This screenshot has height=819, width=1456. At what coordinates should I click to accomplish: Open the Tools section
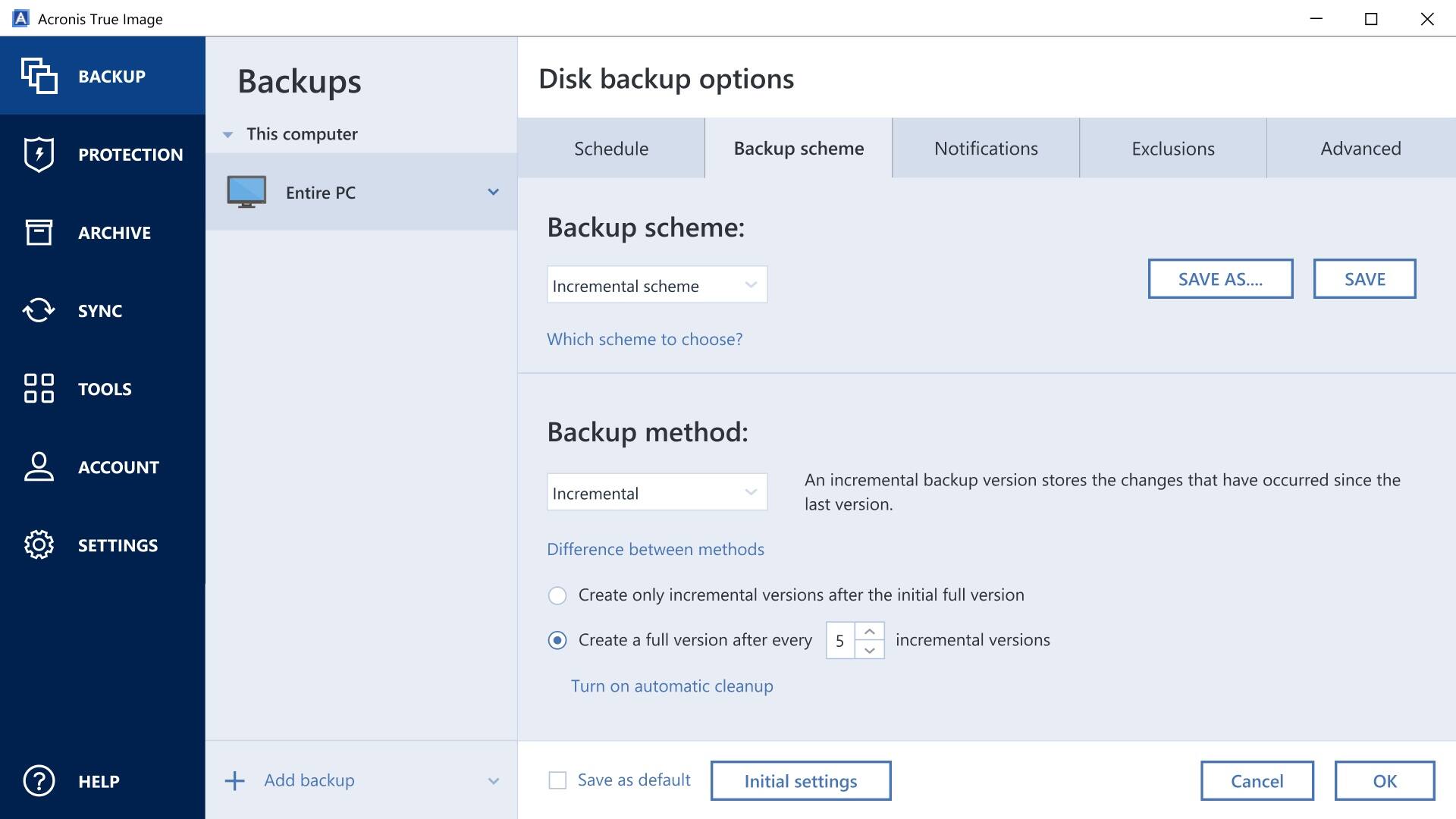pos(105,388)
